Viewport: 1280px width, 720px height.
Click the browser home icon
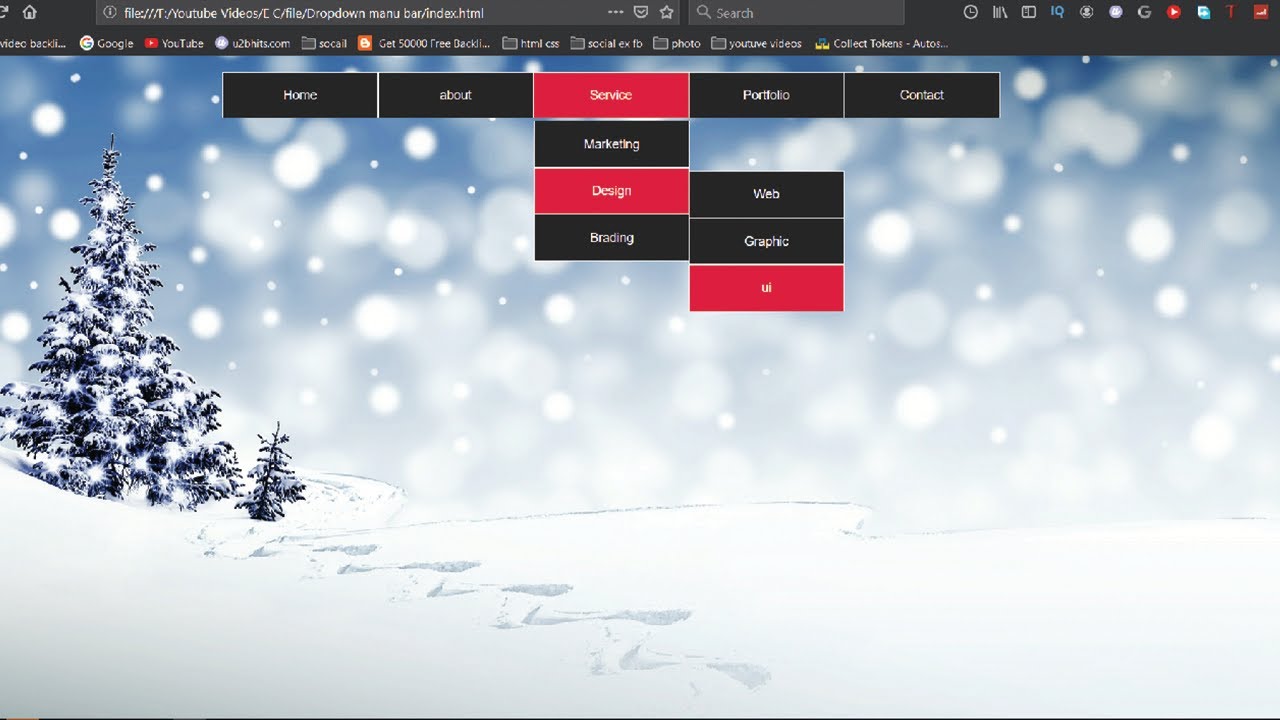click(x=29, y=12)
